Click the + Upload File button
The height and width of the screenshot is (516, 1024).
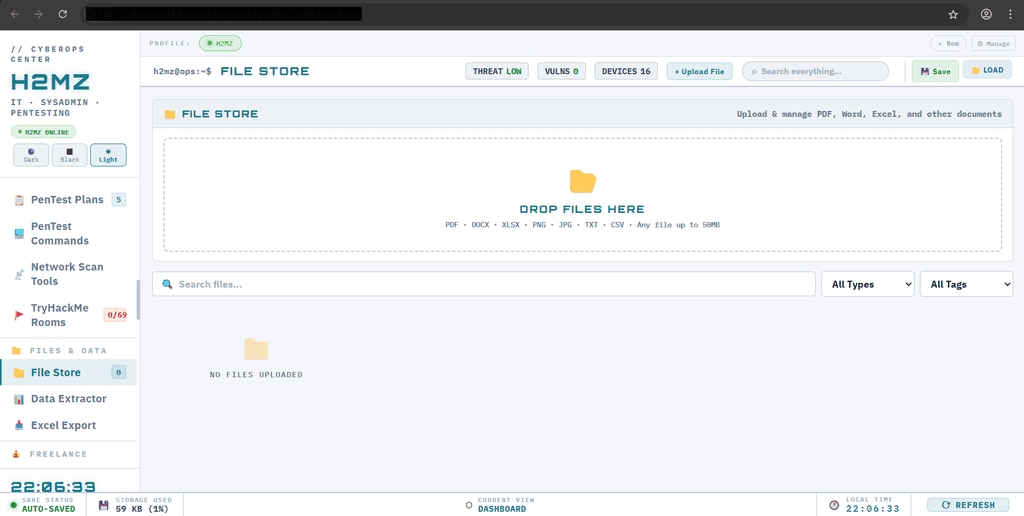[x=699, y=71]
